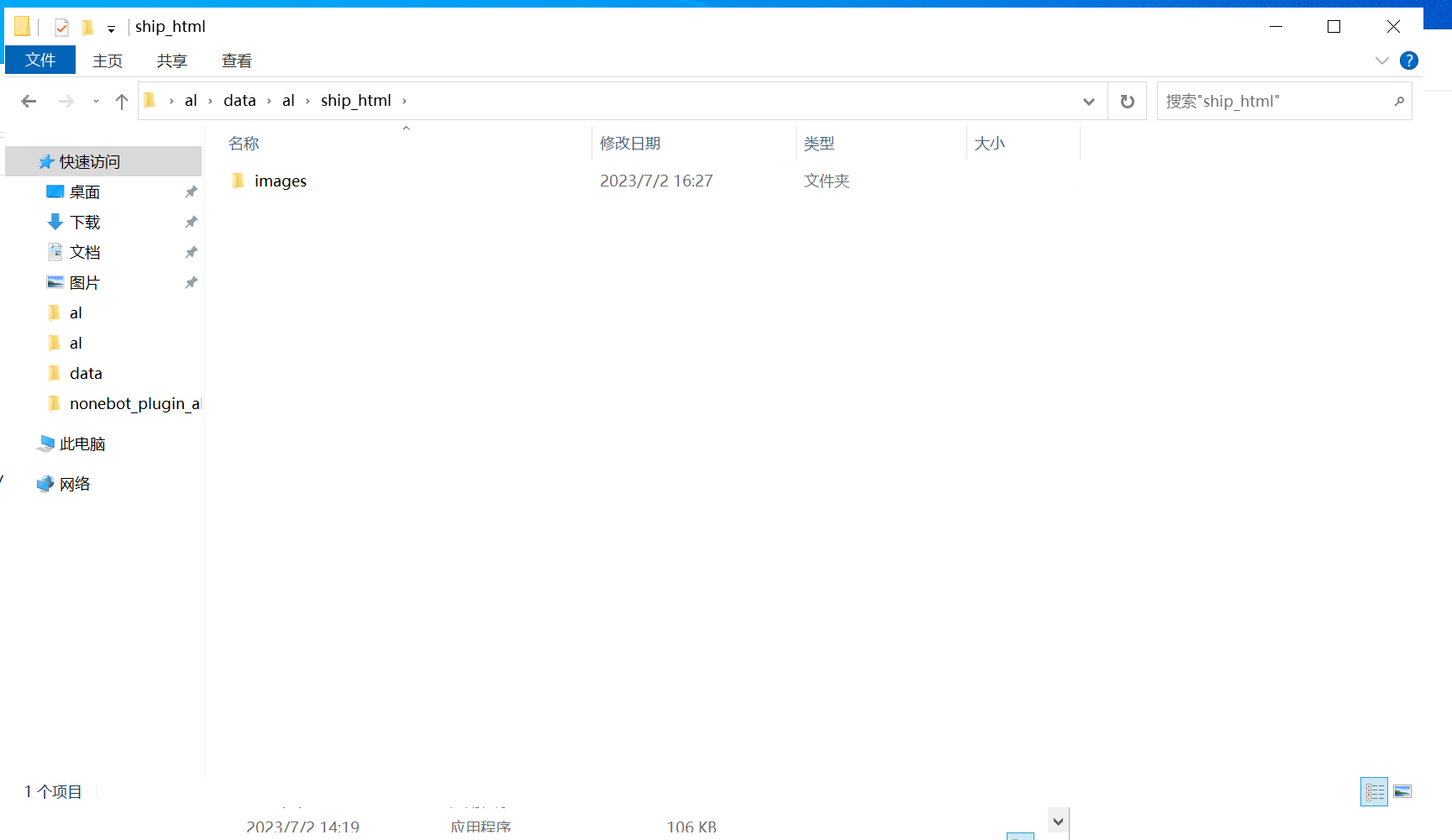Viewport: 1452px width, 840px height.
Task: Open the Quick Access toolbar customize dropdown
Action: pos(110,27)
